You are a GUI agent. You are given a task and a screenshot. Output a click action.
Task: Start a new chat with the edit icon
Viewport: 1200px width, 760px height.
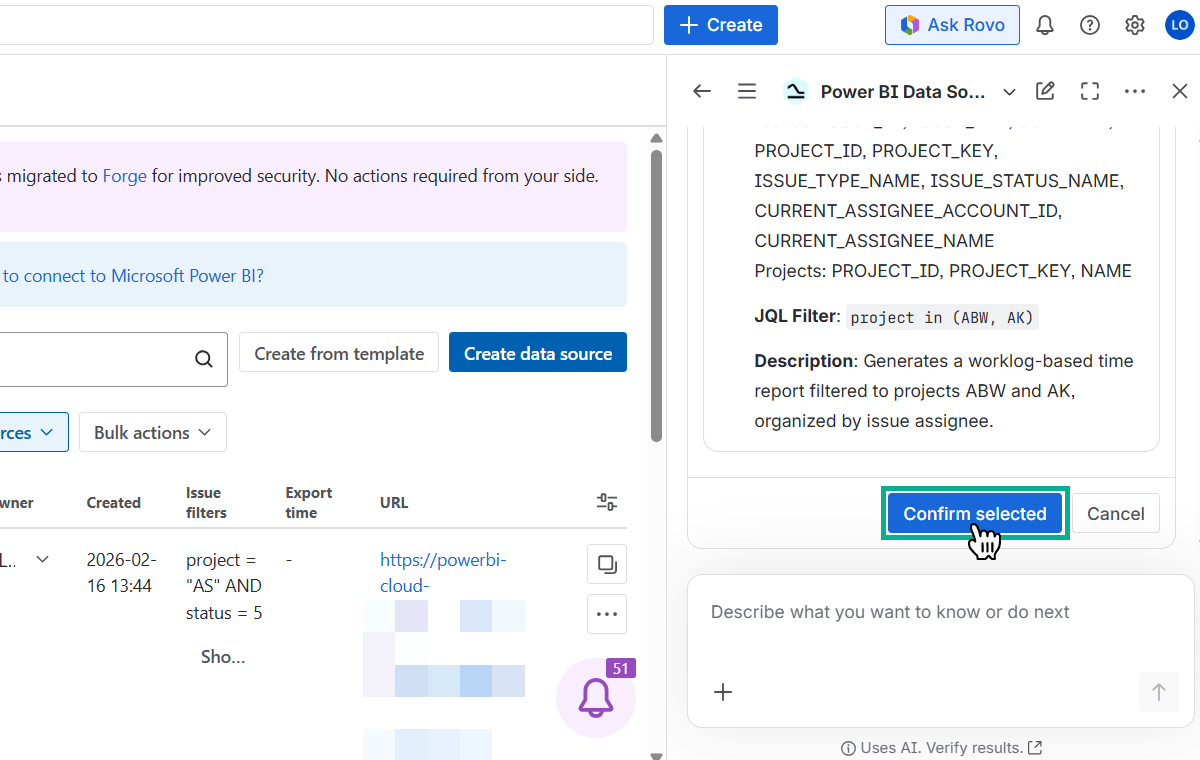click(x=1045, y=91)
